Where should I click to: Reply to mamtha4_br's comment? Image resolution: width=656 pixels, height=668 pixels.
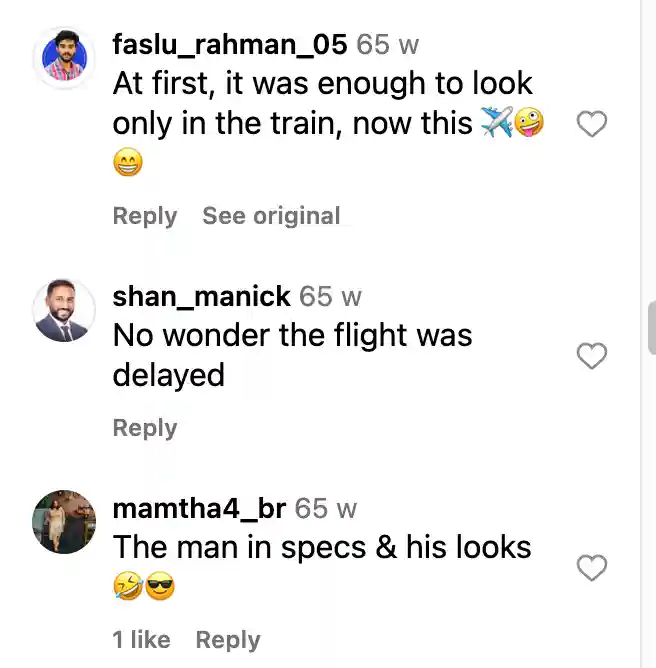pos(228,640)
